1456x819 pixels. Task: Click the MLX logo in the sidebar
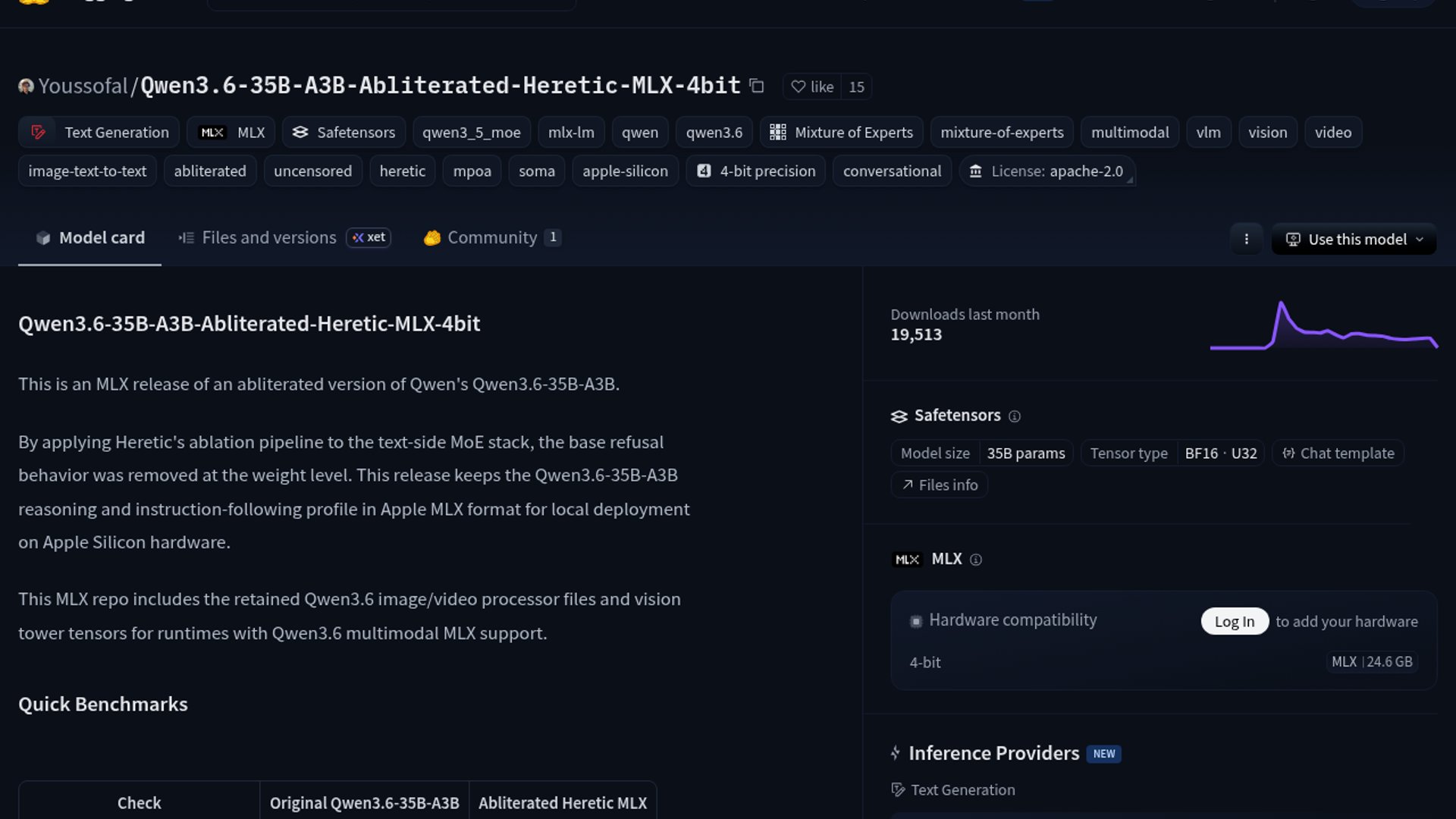click(x=907, y=560)
